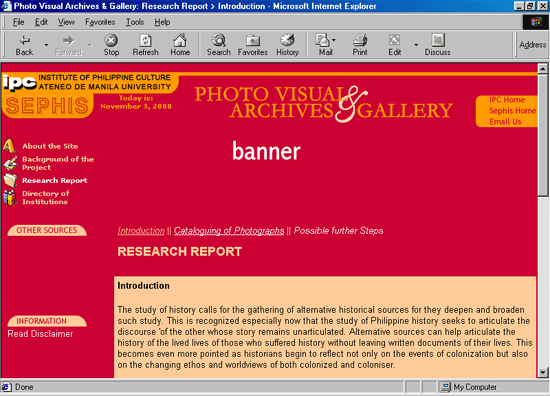Open the Discuss toolbar button

(437, 45)
